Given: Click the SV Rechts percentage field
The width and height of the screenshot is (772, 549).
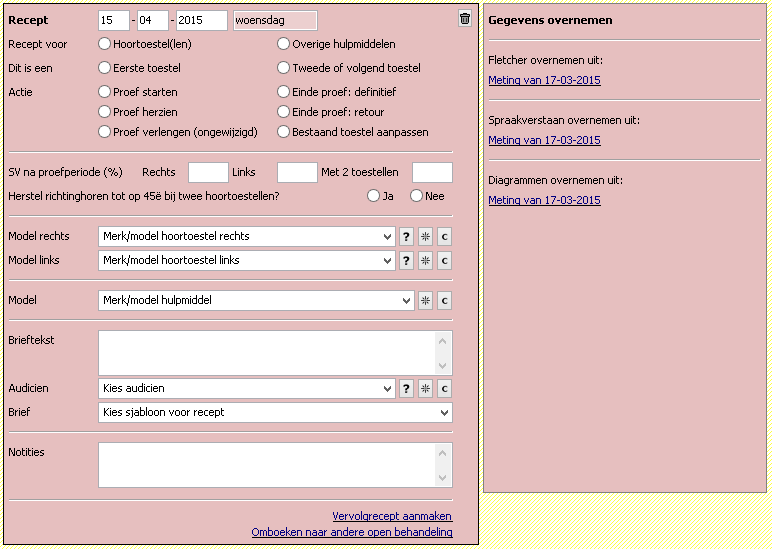Looking at the screenshot, I should pos(208,172).
